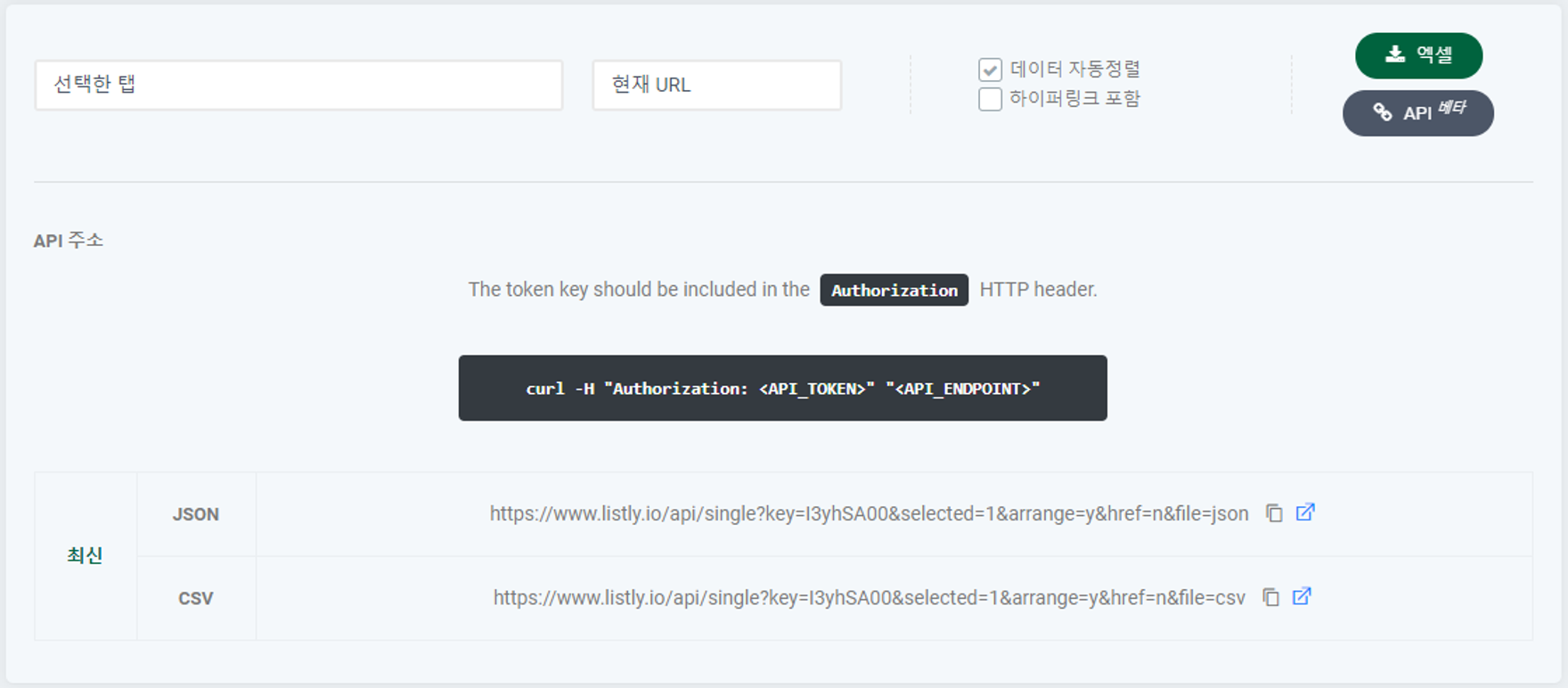
Task: Open CSV API link externally
Action: [x=1302, y=596]
